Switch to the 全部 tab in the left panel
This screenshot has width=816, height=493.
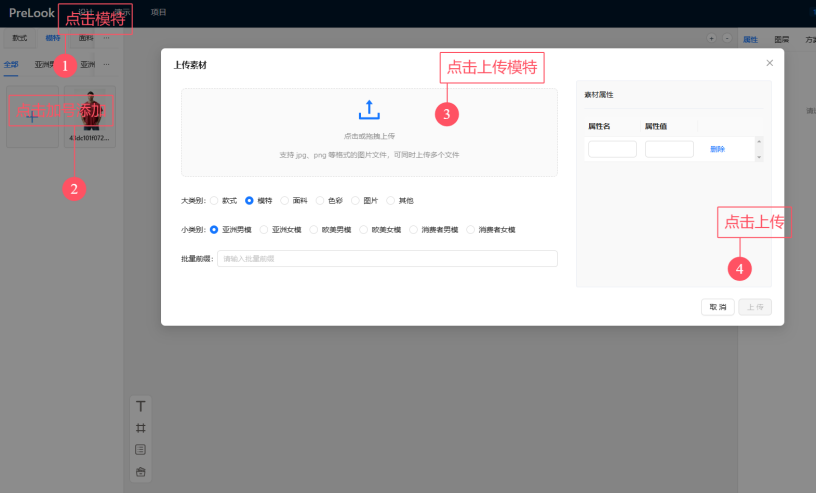11,64
